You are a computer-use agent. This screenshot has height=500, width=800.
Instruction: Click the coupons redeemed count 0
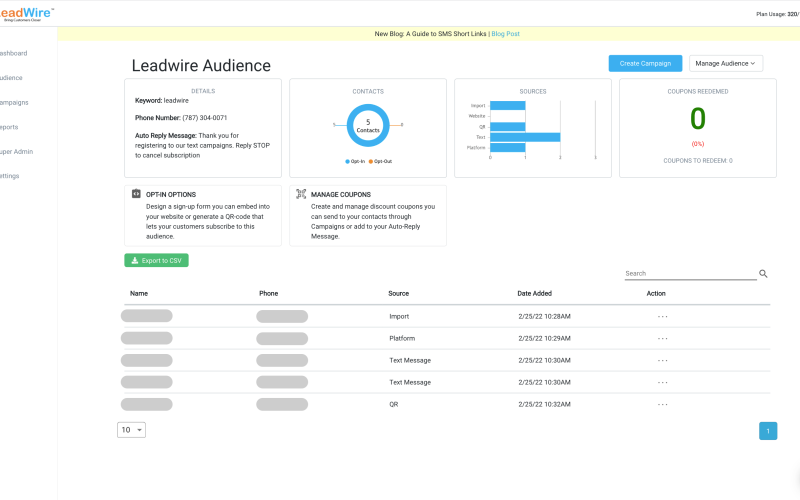click(697, 119)
